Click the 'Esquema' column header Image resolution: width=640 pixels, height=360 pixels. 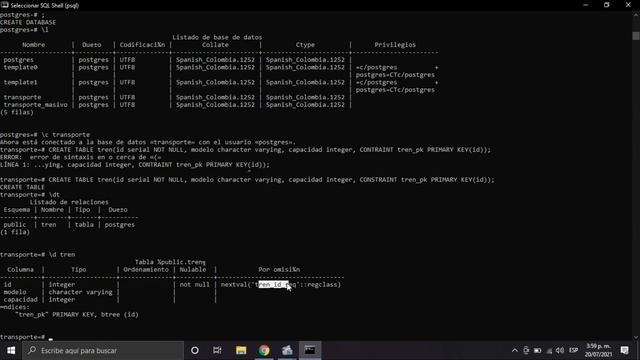pyautogui.click(x=17, y=209)
